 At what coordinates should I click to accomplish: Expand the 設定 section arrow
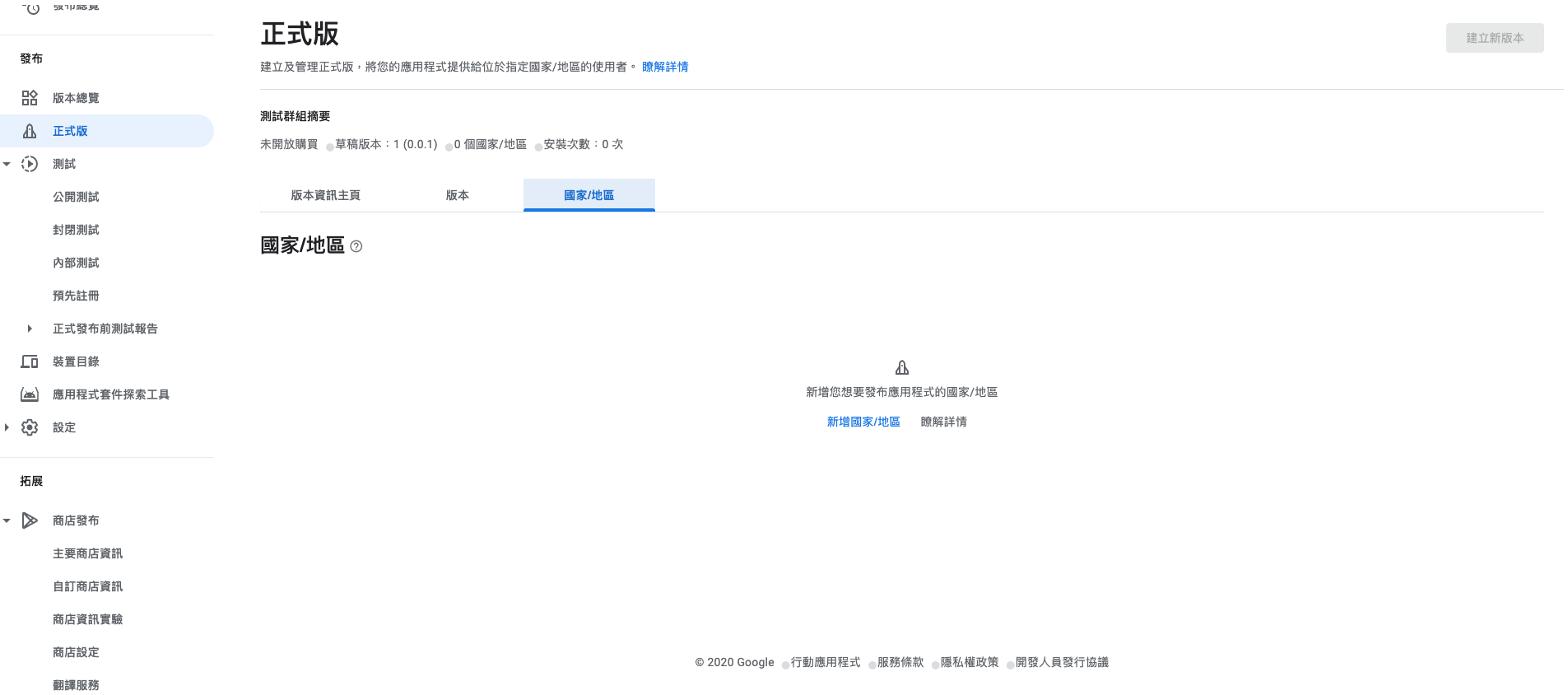(7, 427)
